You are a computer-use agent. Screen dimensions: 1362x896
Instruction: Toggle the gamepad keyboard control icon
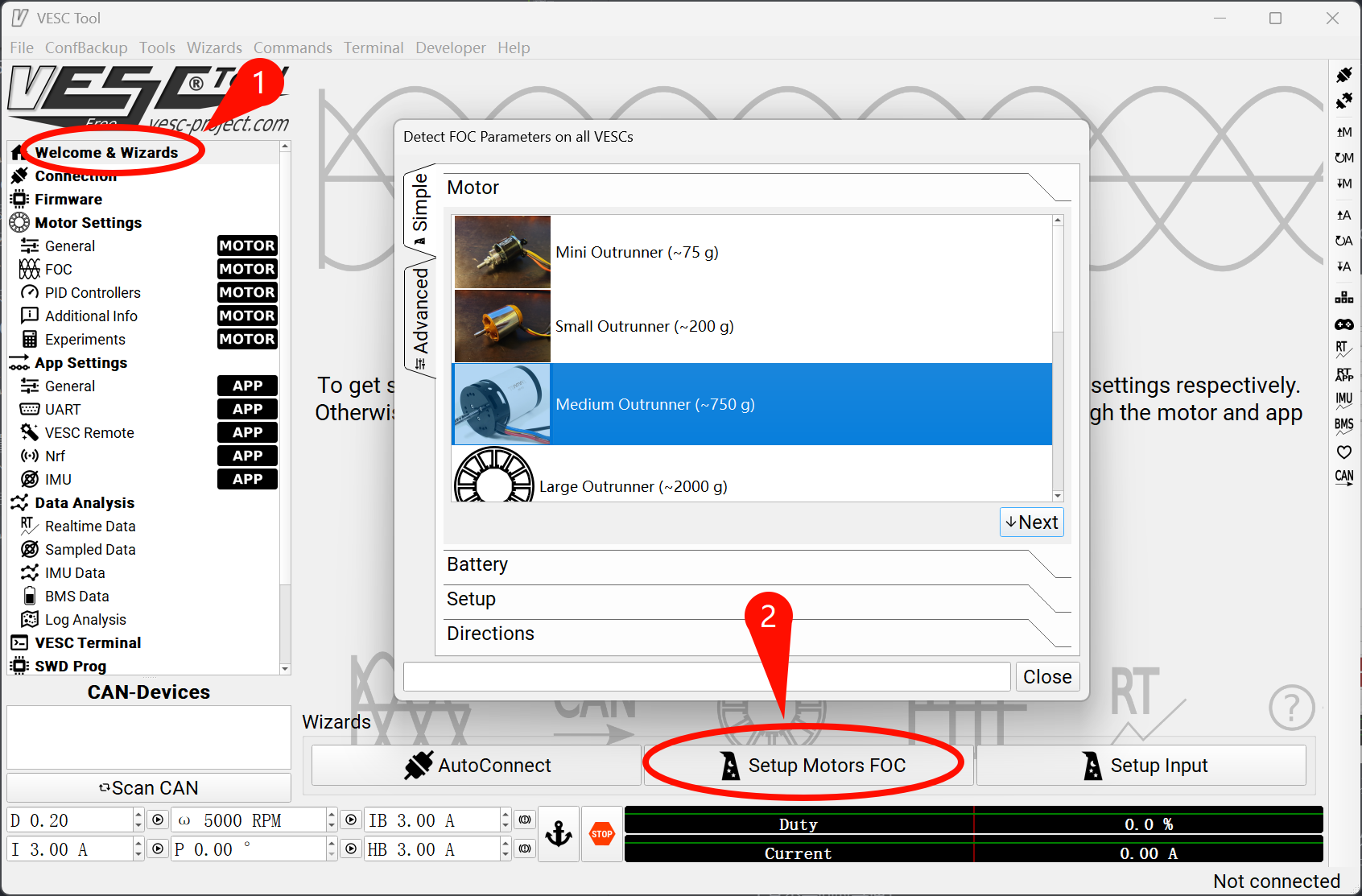point(1344,324)
